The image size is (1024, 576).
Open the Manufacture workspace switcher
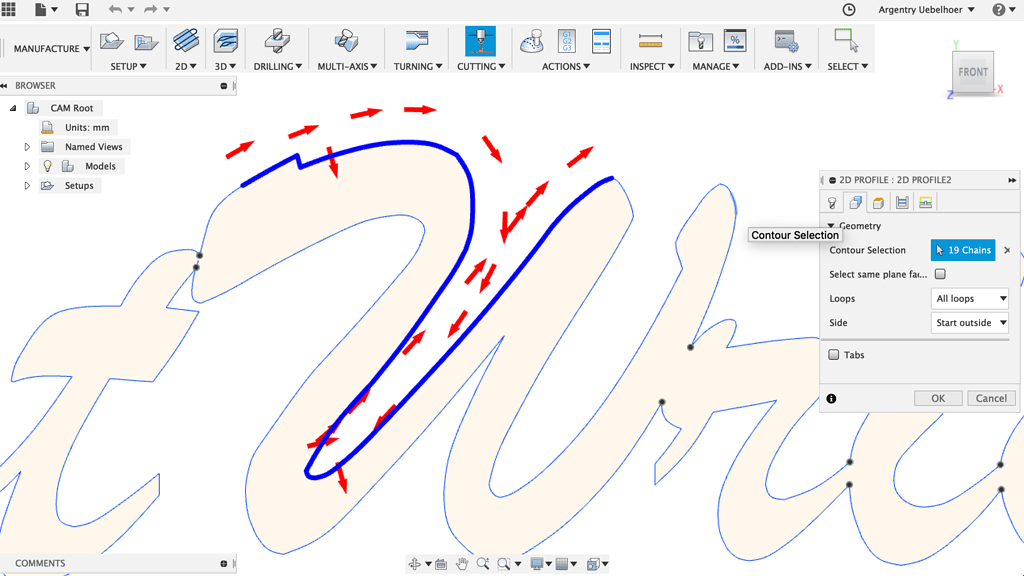coord(47,47)
